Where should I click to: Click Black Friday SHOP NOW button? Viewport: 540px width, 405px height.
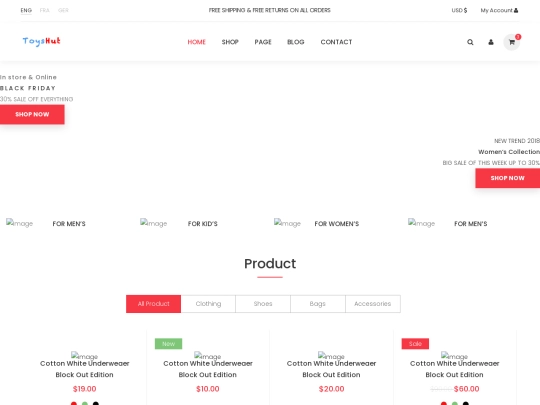32,114
